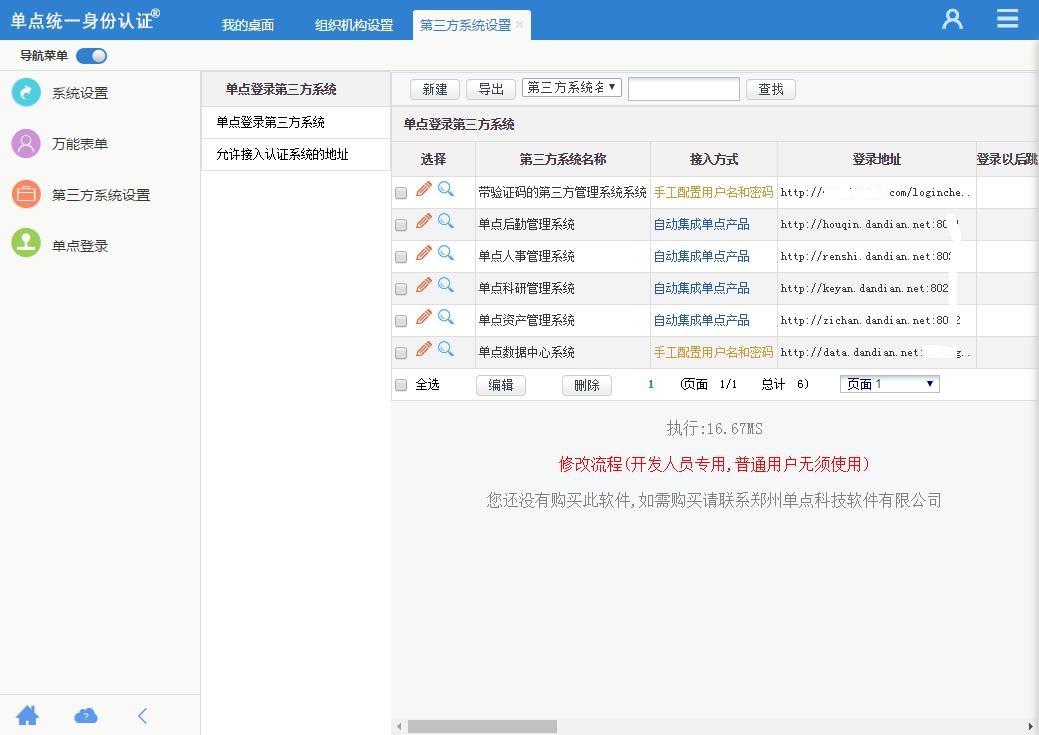
Task: Open 允许接入认证系统的地址 submenu item
Action: pos(296,154)
